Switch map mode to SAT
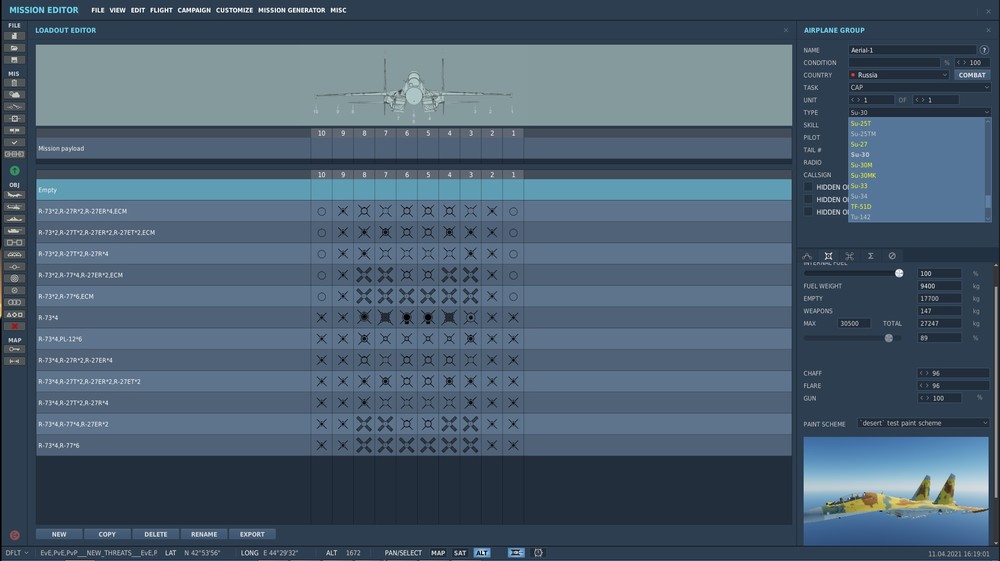This screenshot has width=1000, height=561. [x=460, y=553]
